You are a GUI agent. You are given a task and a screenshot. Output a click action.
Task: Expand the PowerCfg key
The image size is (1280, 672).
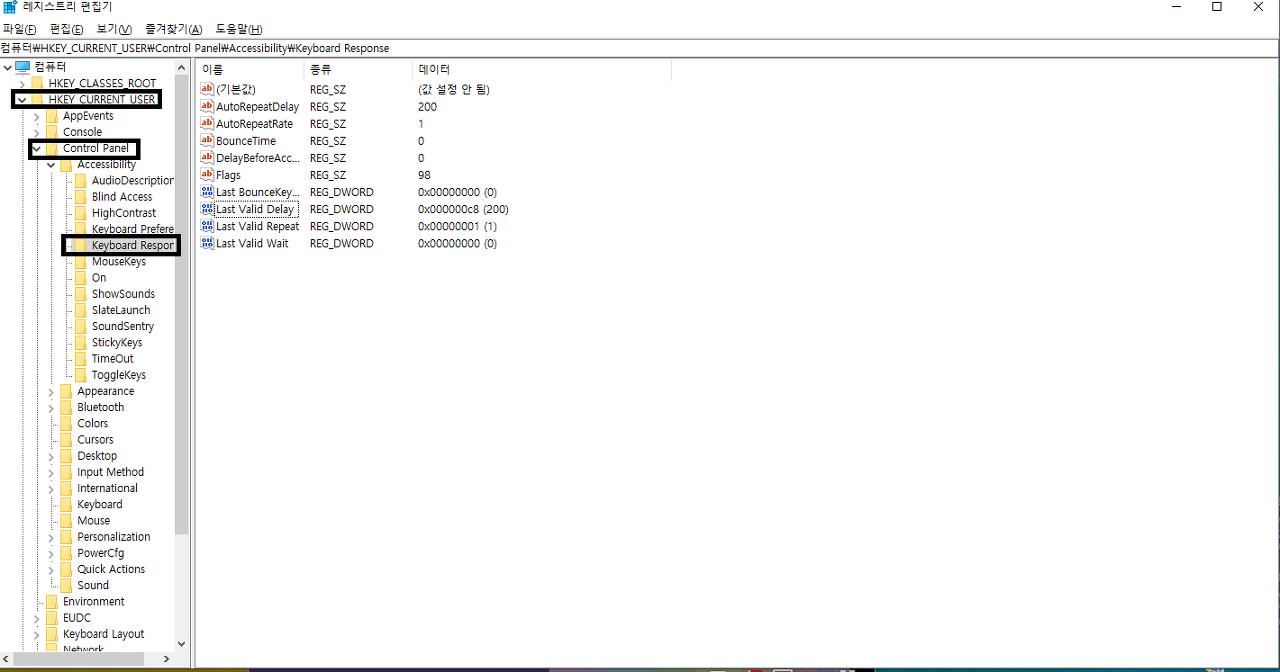click(x=52, y=553)
